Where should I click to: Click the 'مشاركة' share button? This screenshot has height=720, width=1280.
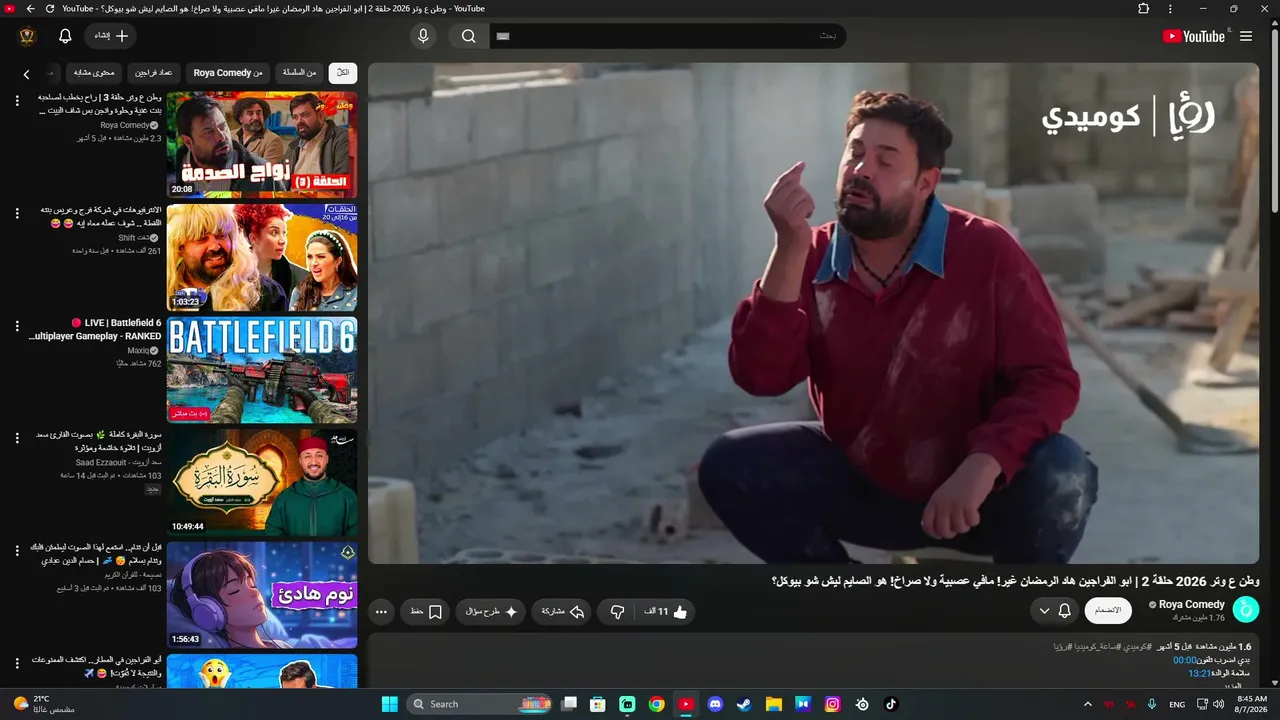pyautogui.click(x=563, y=611)
